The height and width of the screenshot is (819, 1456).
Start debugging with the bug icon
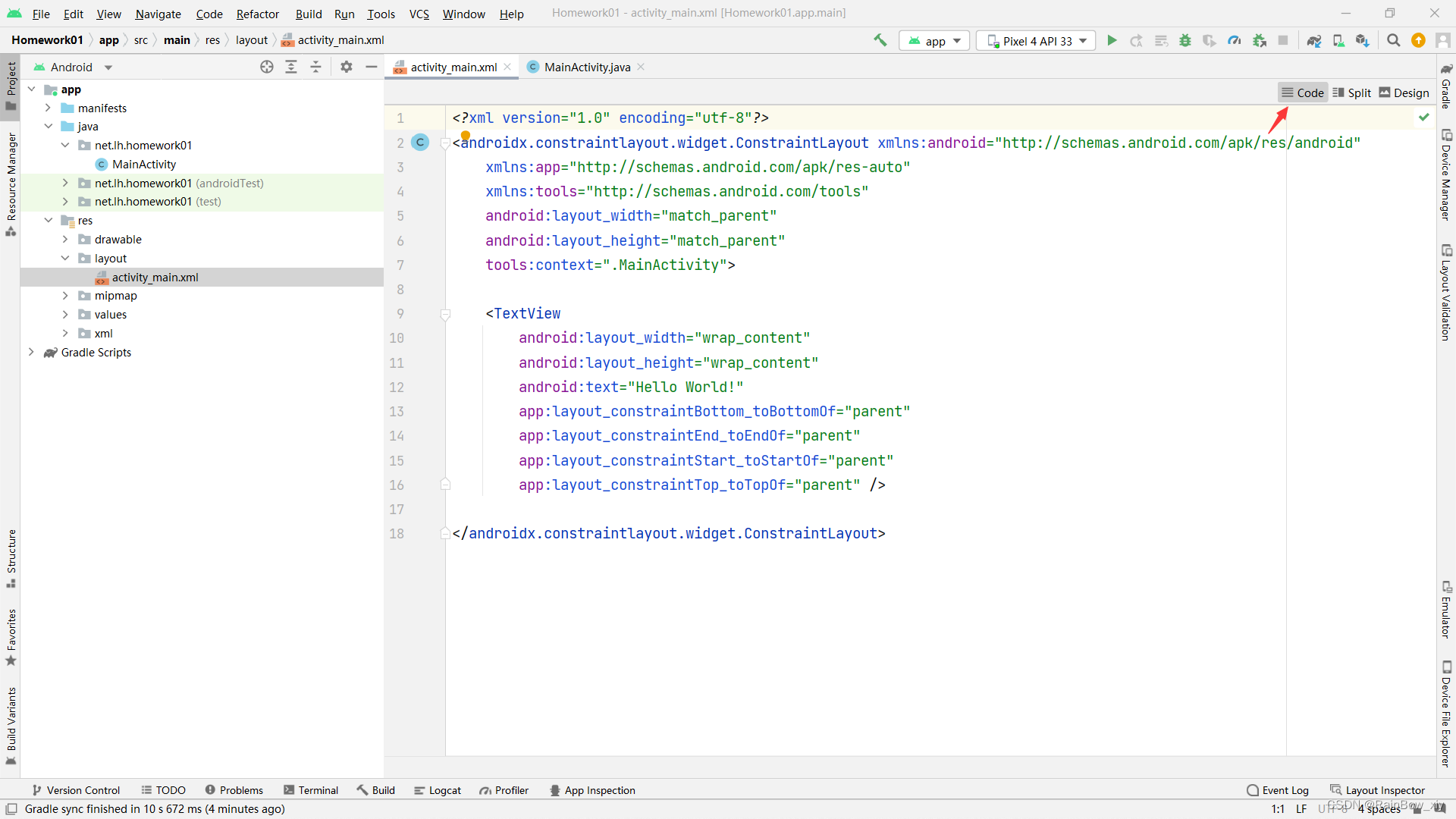pos(1185,40)
